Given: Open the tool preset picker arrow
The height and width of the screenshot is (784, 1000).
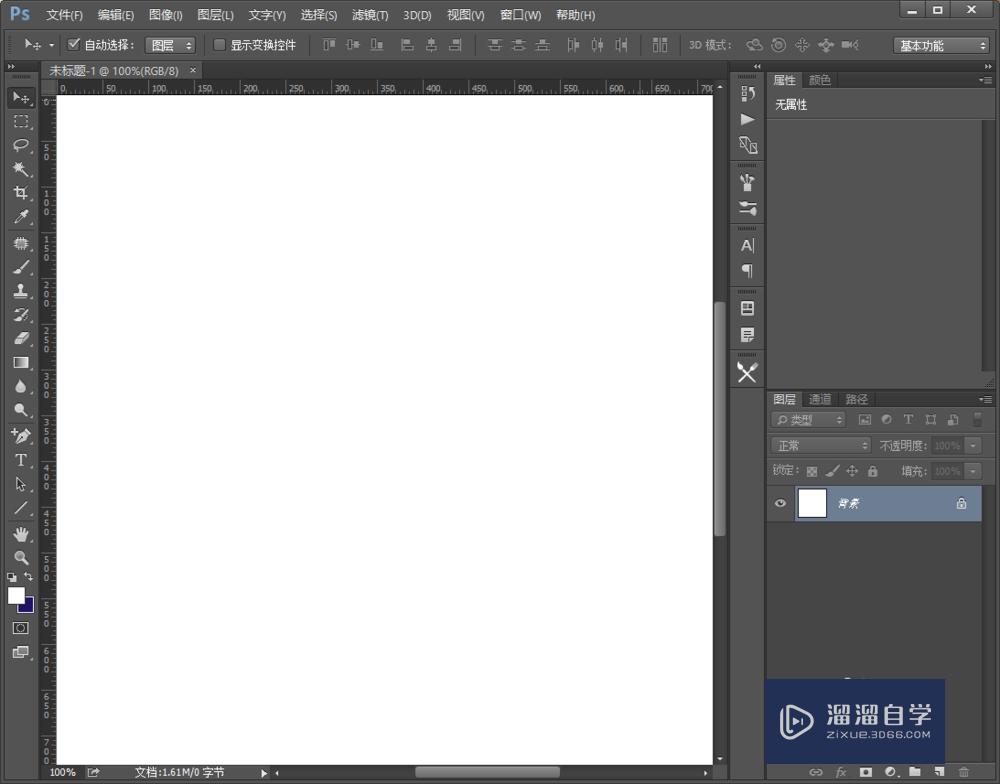Looking at the screenshot, I should point(51,45).
